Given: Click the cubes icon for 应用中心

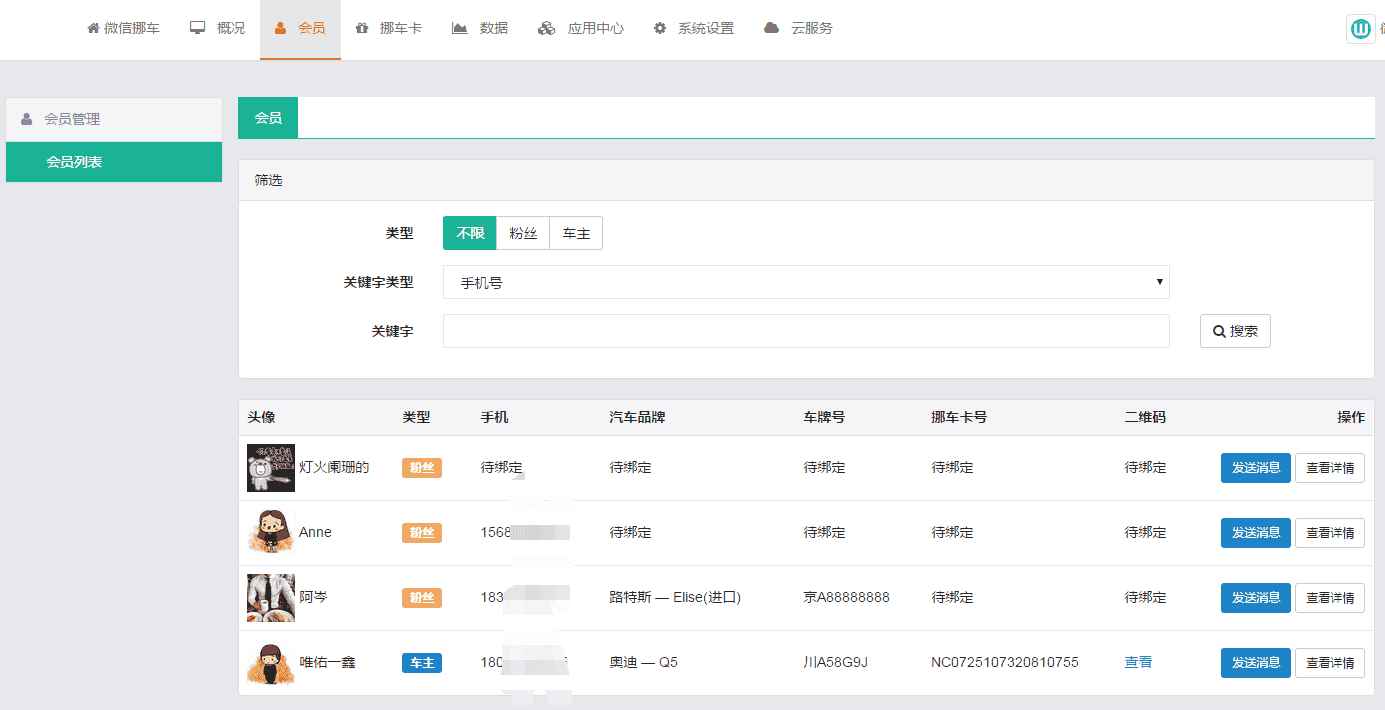Looking at the screenshot, I should coord(546,28).
